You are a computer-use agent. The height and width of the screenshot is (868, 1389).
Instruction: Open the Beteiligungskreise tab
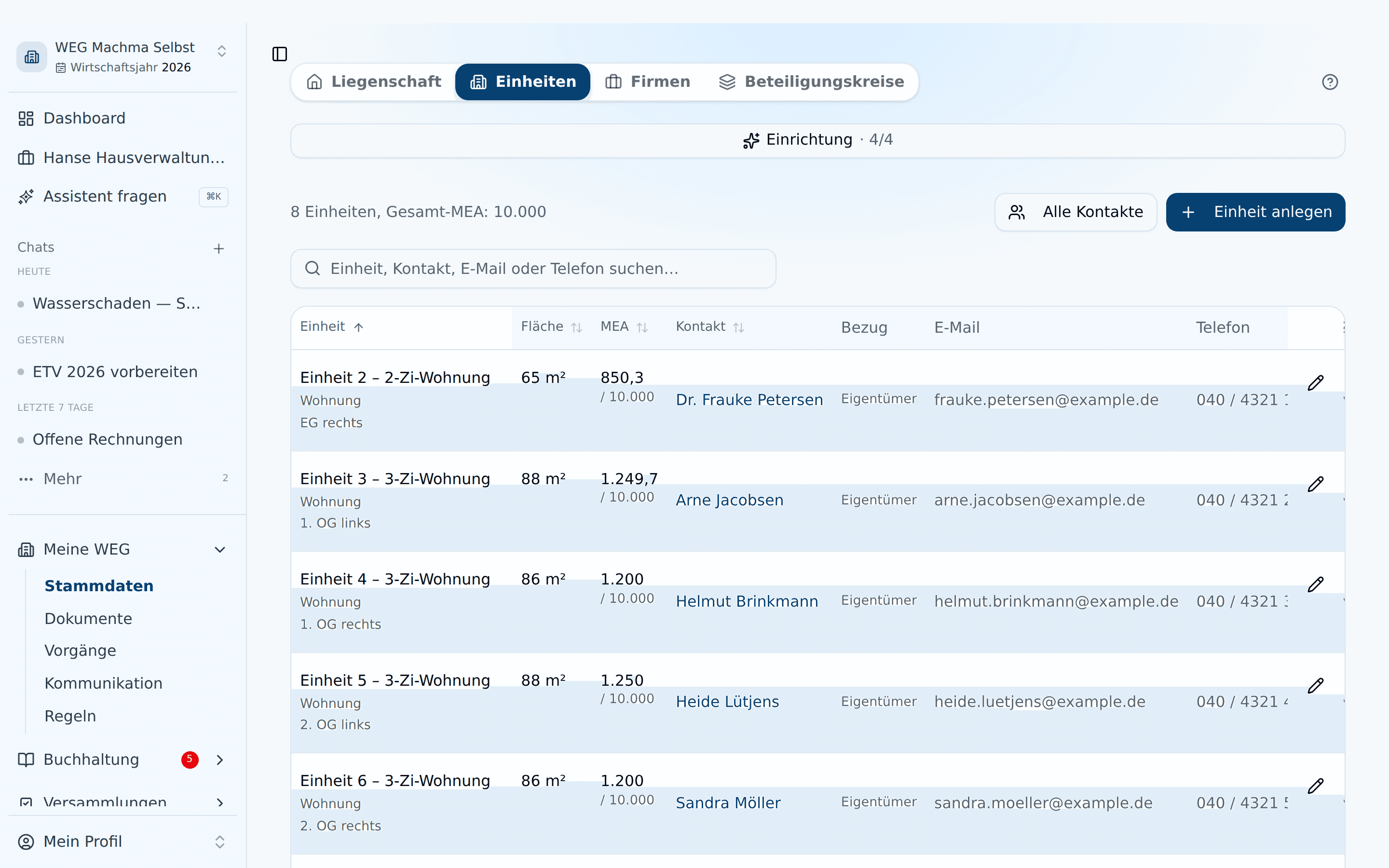click(811, 82)
